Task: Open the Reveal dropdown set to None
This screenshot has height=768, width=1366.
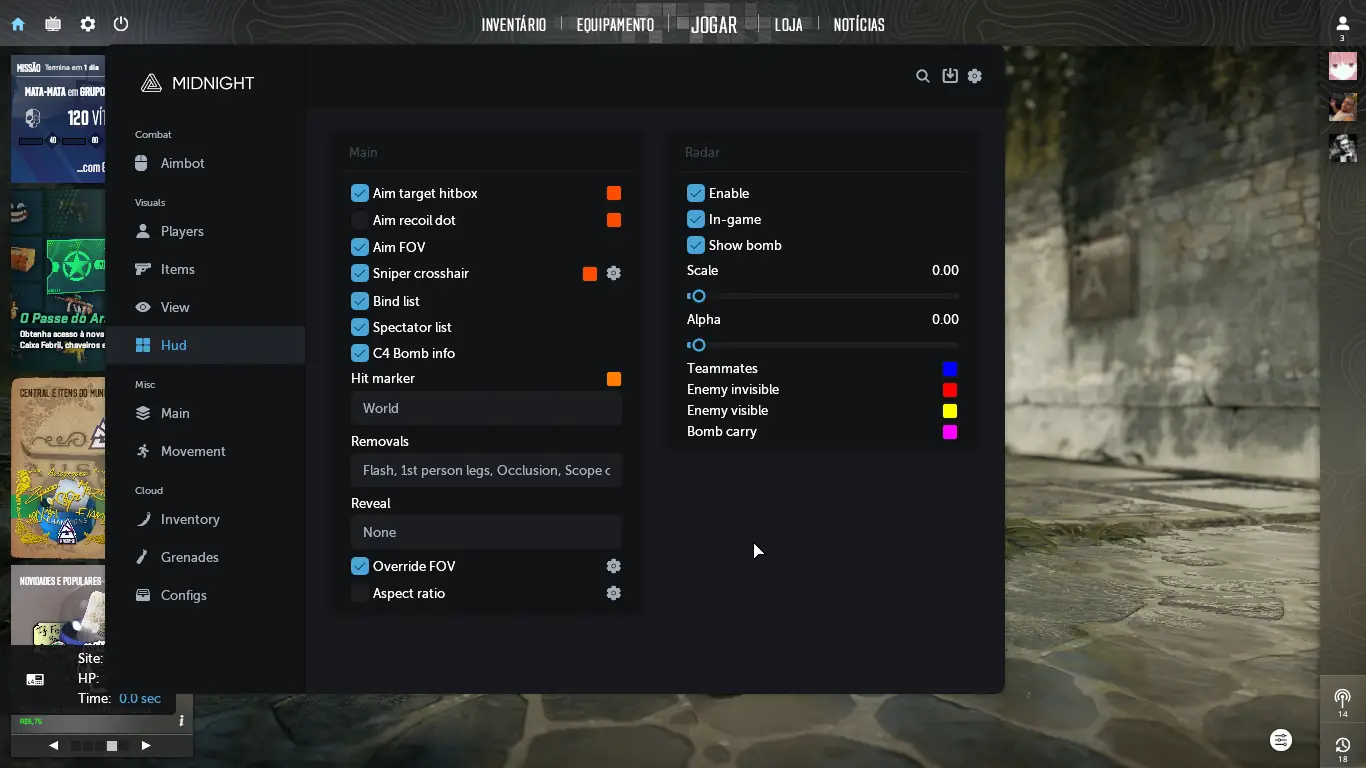Action: click(486, 532)
